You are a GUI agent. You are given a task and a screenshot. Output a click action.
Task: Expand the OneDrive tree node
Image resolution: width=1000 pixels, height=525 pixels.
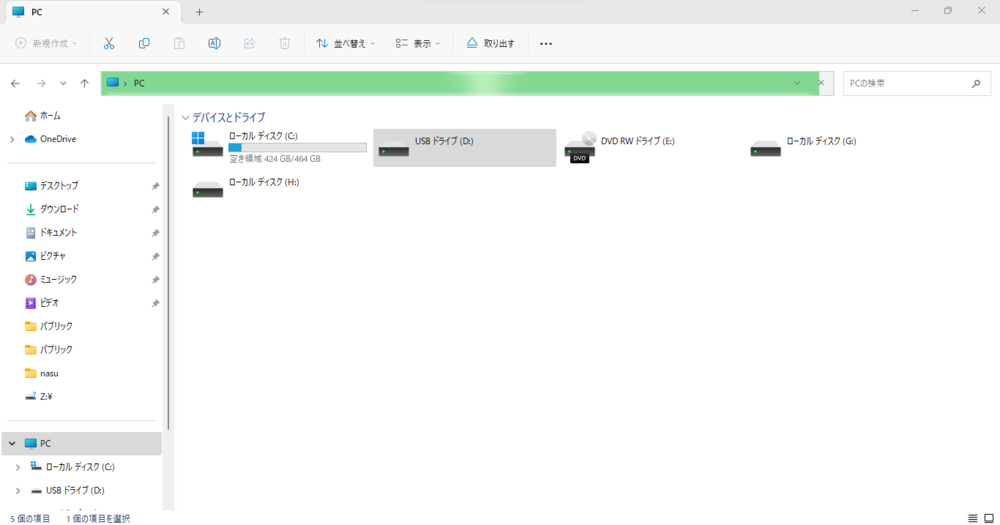pyautogui.click(x=11, y=139)
